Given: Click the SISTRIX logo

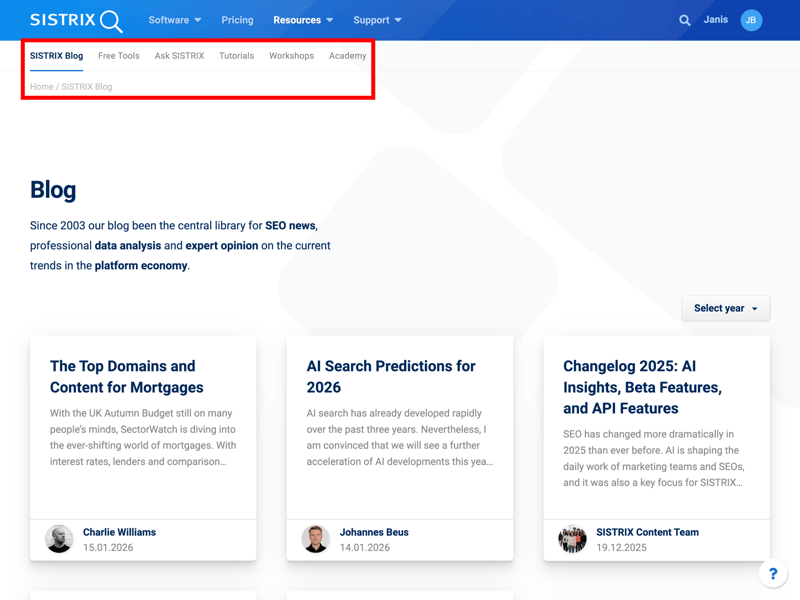Looking at the screenshot, I should coord(76,20).
